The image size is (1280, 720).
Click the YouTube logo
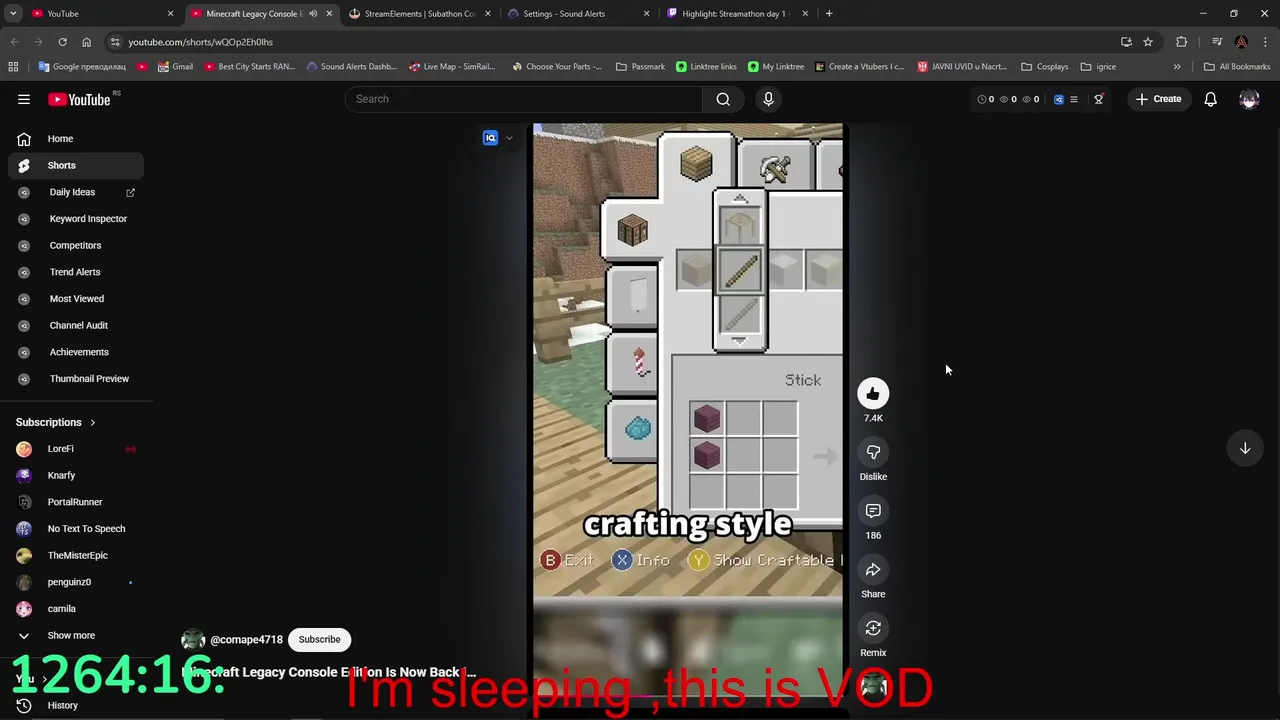[79, 99]
